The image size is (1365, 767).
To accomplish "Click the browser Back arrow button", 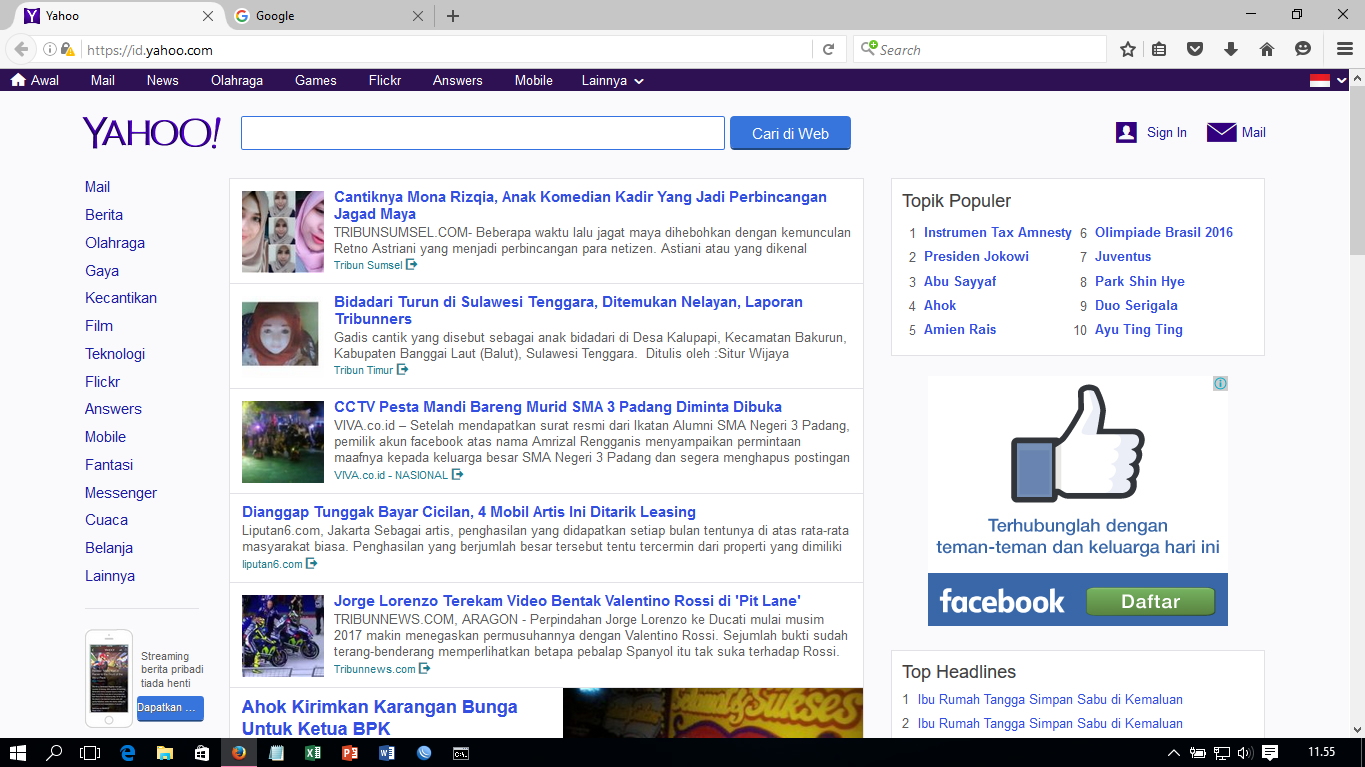I will point(21,49).
